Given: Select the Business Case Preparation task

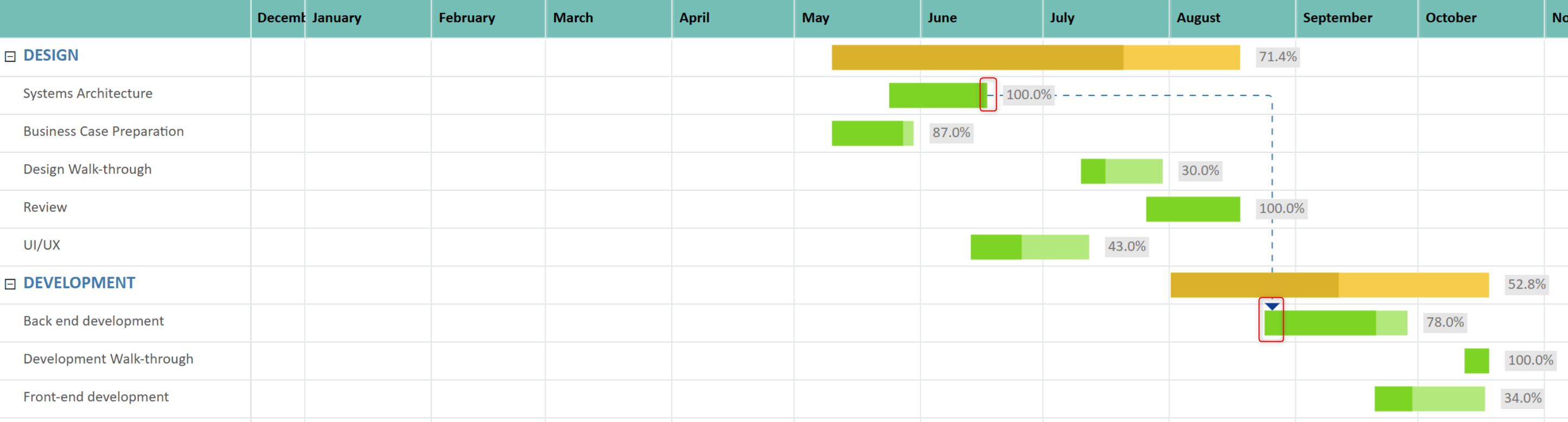Looking at the screenshot, I should (x=104, y=131).
